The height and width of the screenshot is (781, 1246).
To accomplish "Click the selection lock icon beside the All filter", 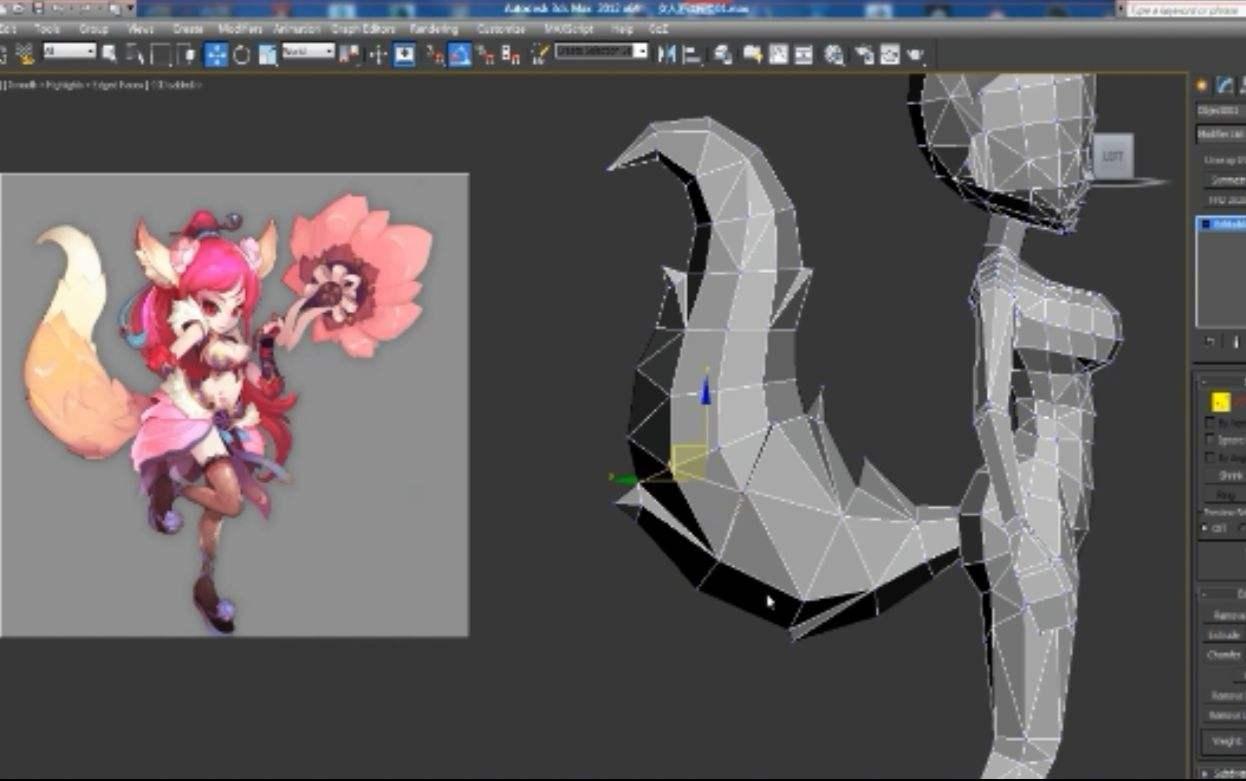I will coord(26,53).
